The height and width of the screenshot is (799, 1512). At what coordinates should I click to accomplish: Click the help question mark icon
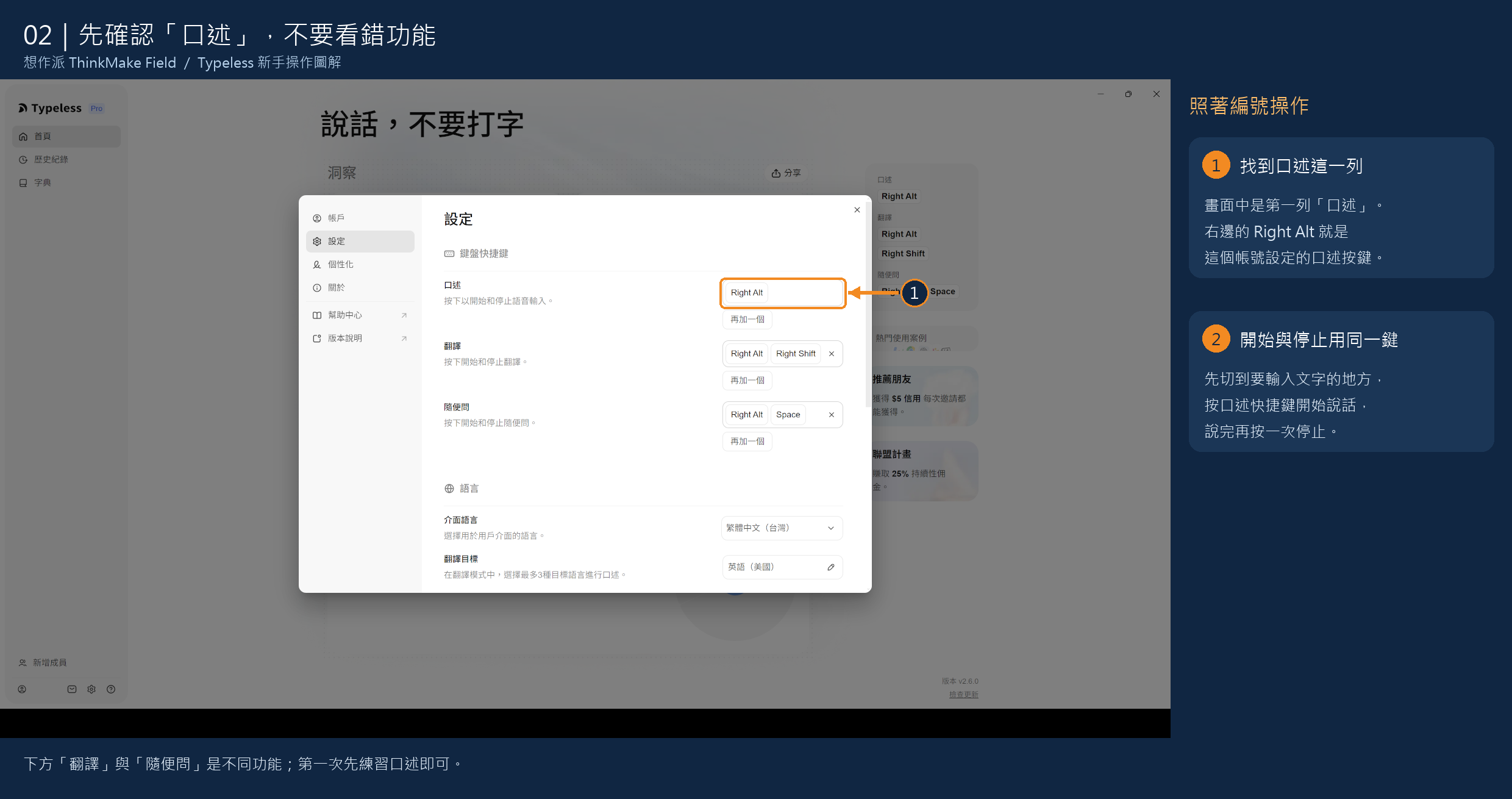pyautogui.click(x=111, y=689)
